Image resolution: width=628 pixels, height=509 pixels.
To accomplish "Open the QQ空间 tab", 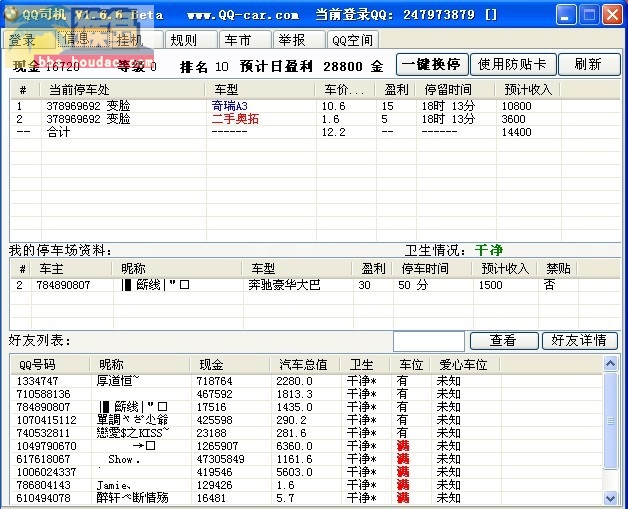I will [x=352, y=40].
